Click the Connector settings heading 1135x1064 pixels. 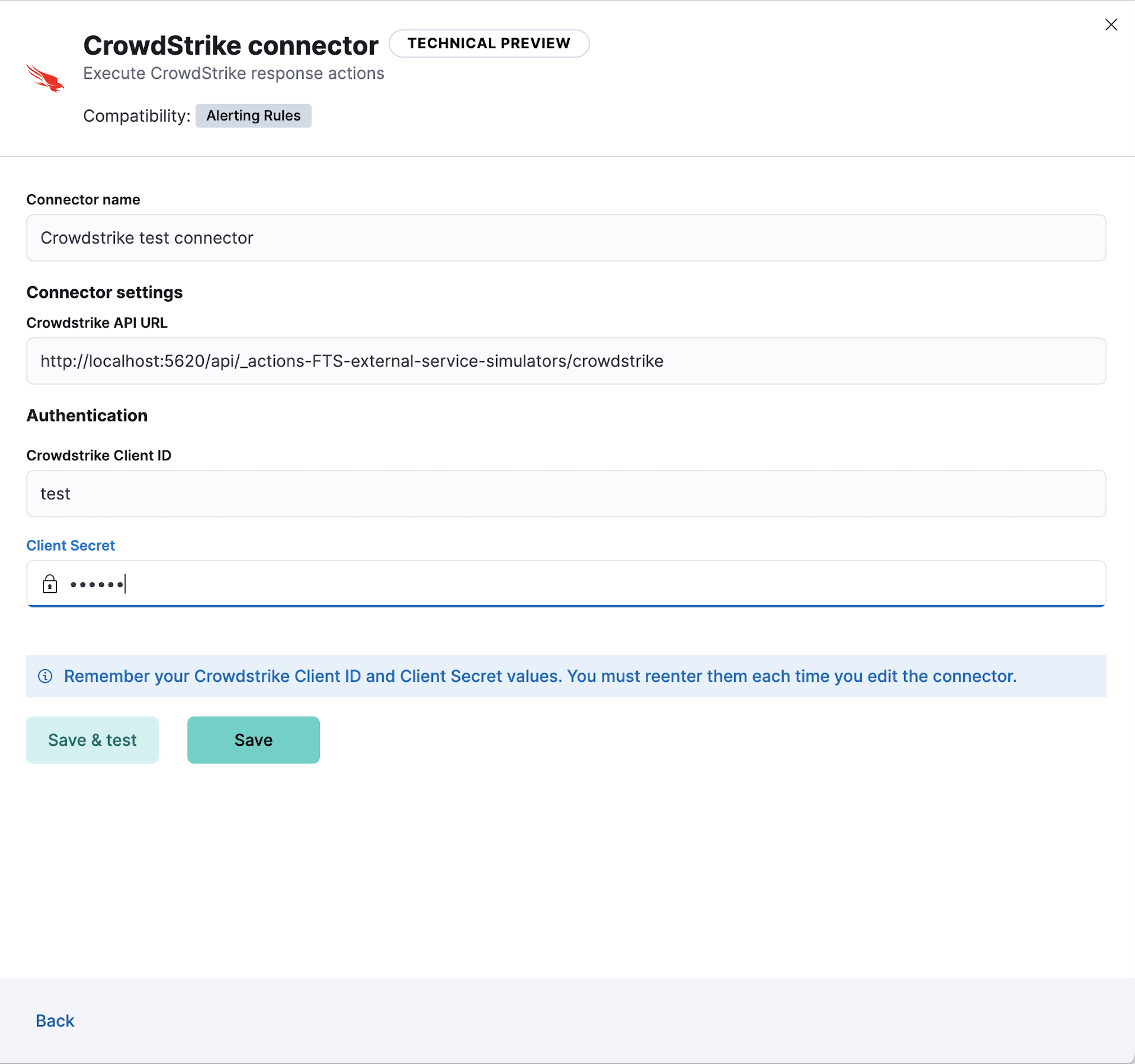(105, 292)
